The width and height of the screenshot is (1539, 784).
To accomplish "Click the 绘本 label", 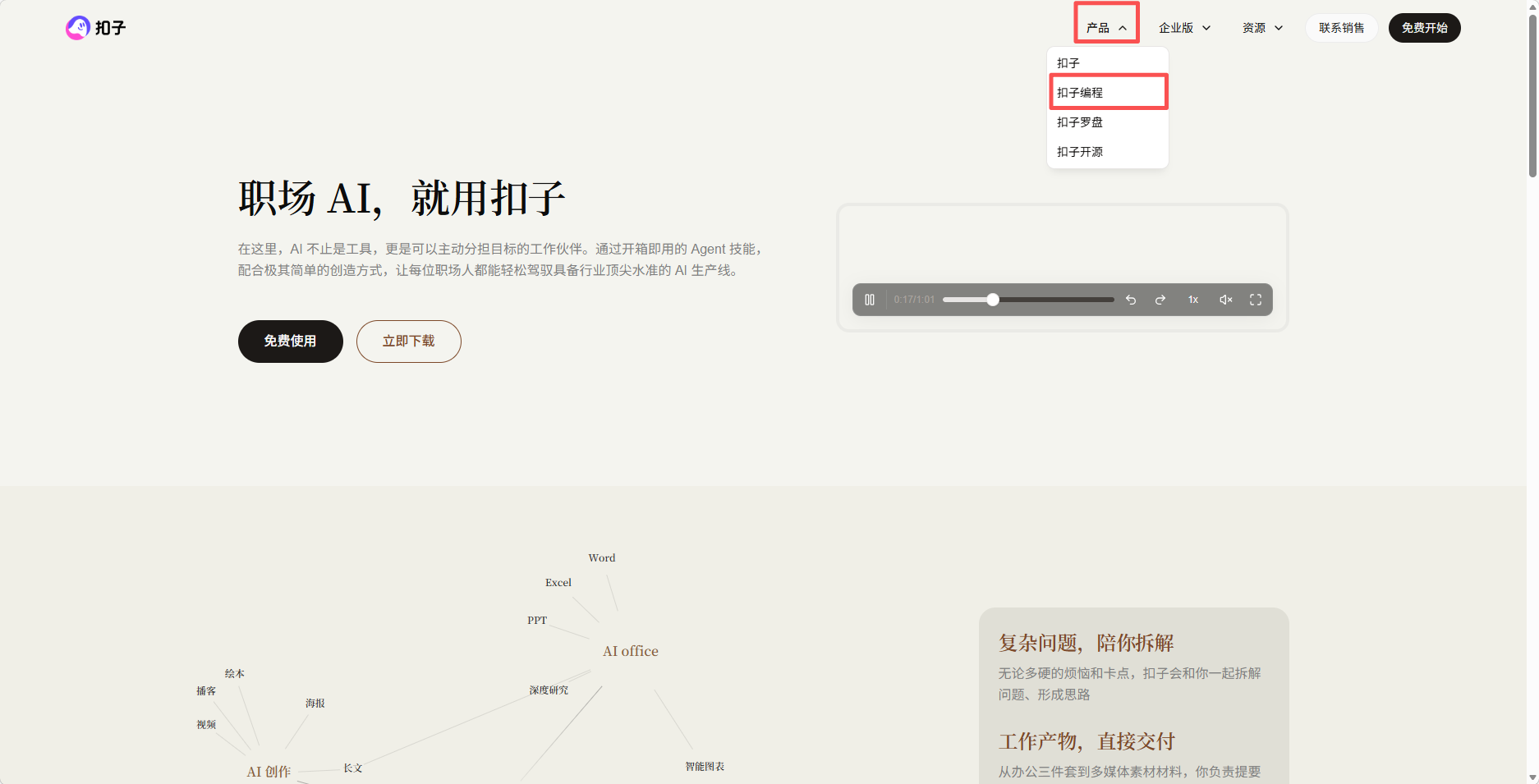I will click(x=235, y=674).
